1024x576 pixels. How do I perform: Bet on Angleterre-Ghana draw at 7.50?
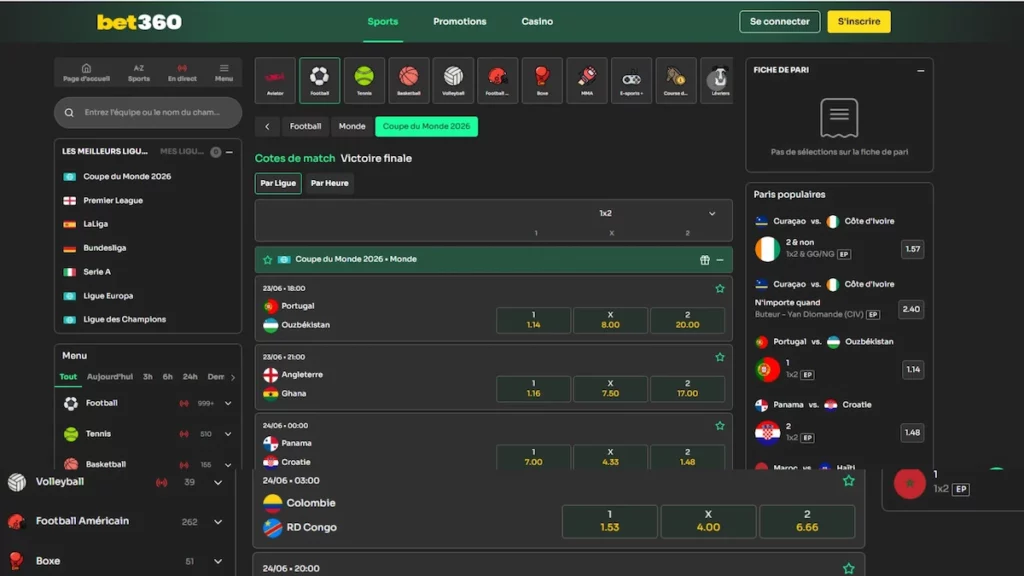click(611, 389)
